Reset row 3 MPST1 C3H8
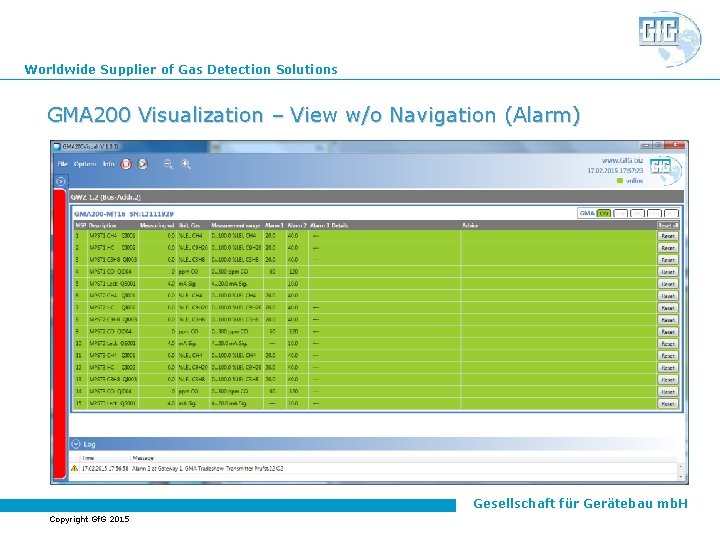 (x=668, y=260)
